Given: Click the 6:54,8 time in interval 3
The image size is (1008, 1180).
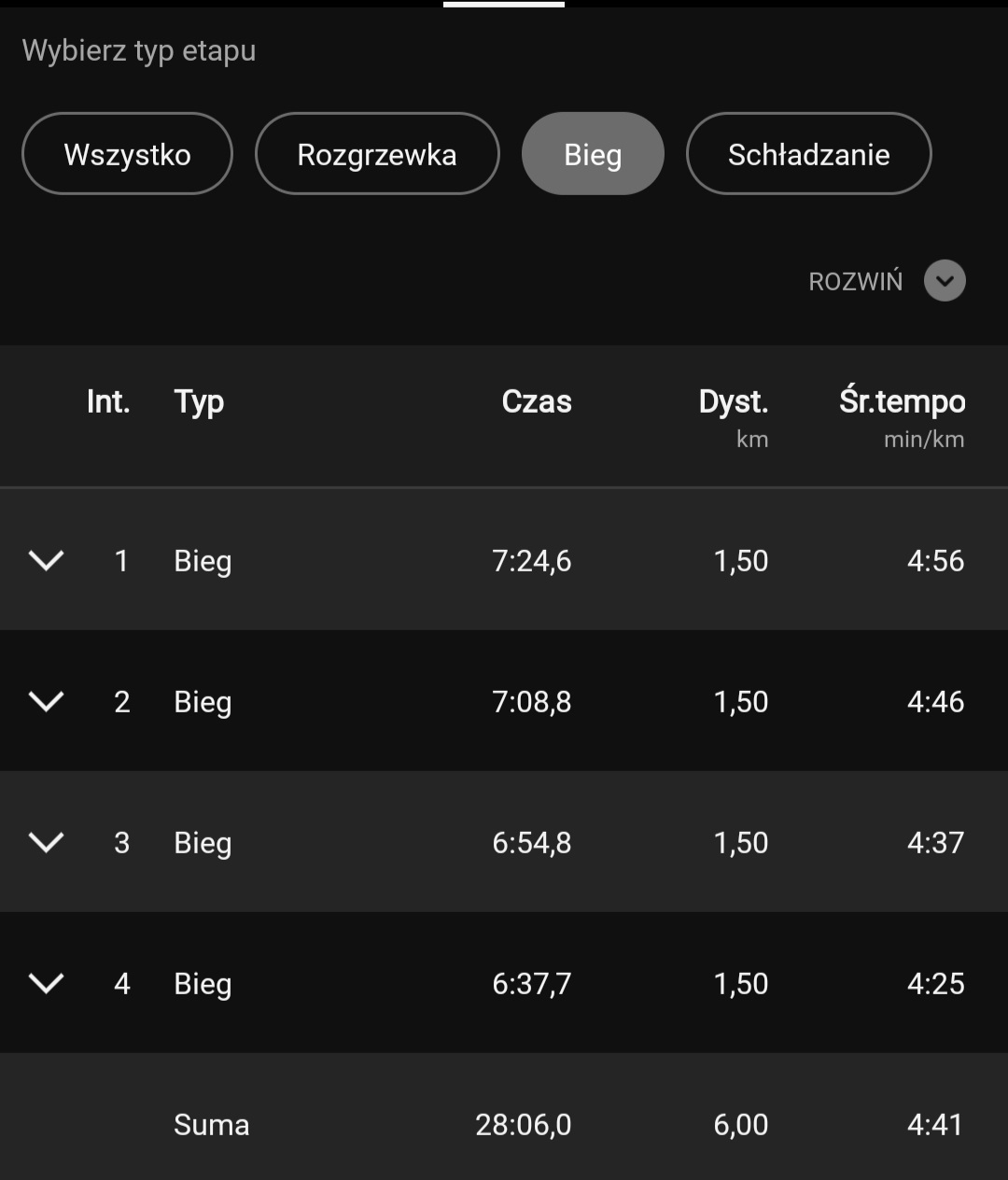Looking at the screenshot, I should point(532,843).
